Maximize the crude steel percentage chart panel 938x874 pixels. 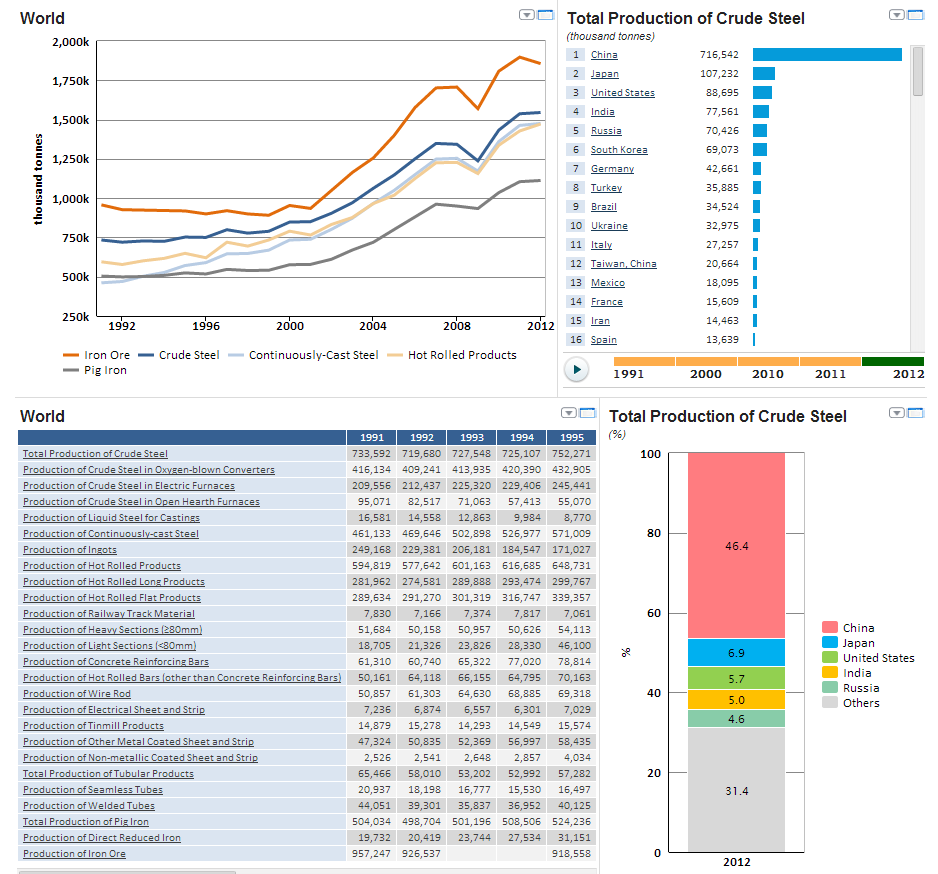pyautogui.click(x=914, y=413)
